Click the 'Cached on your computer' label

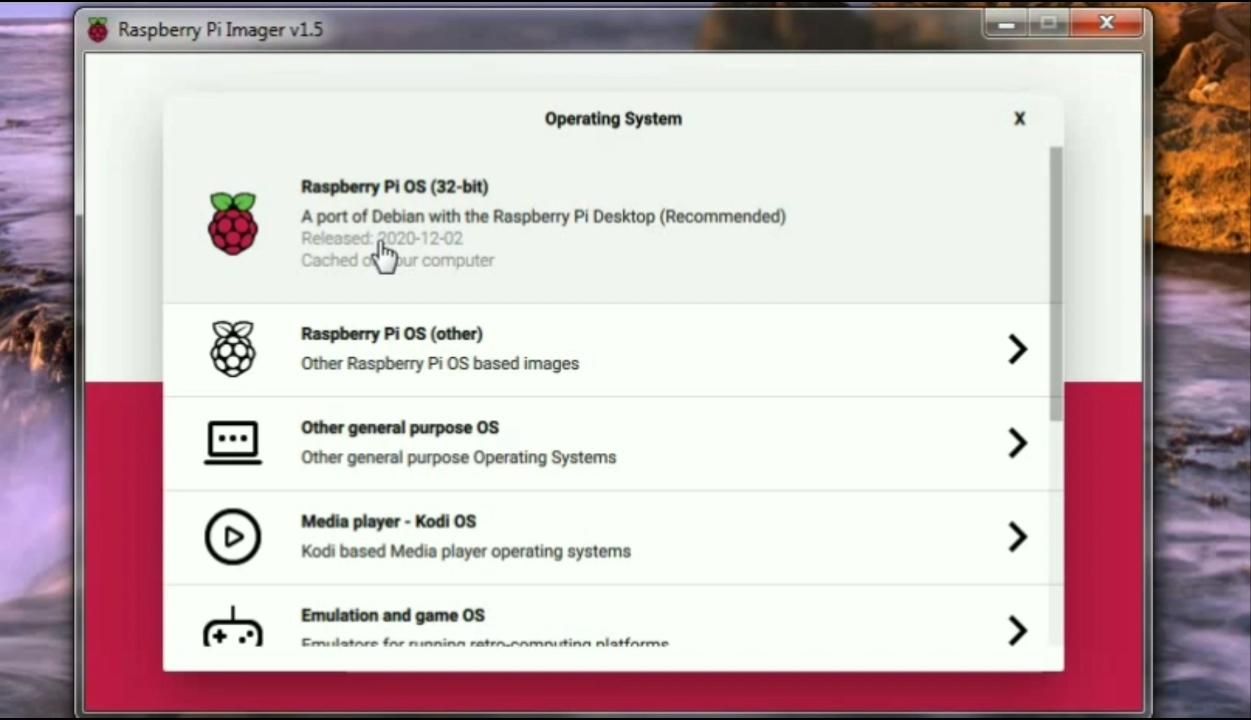tap(397, 260)
